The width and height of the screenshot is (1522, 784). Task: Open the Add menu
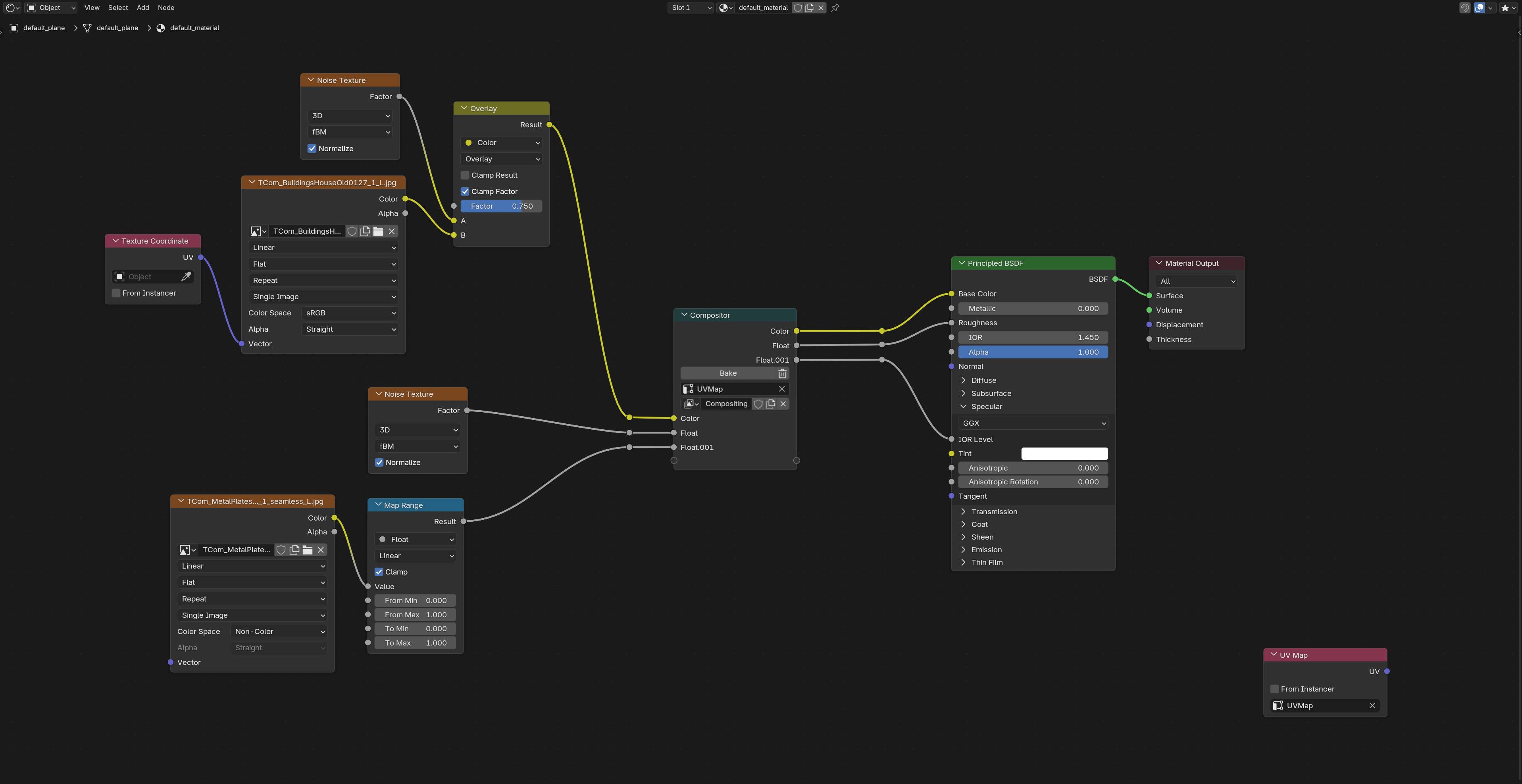click(143, 8)
